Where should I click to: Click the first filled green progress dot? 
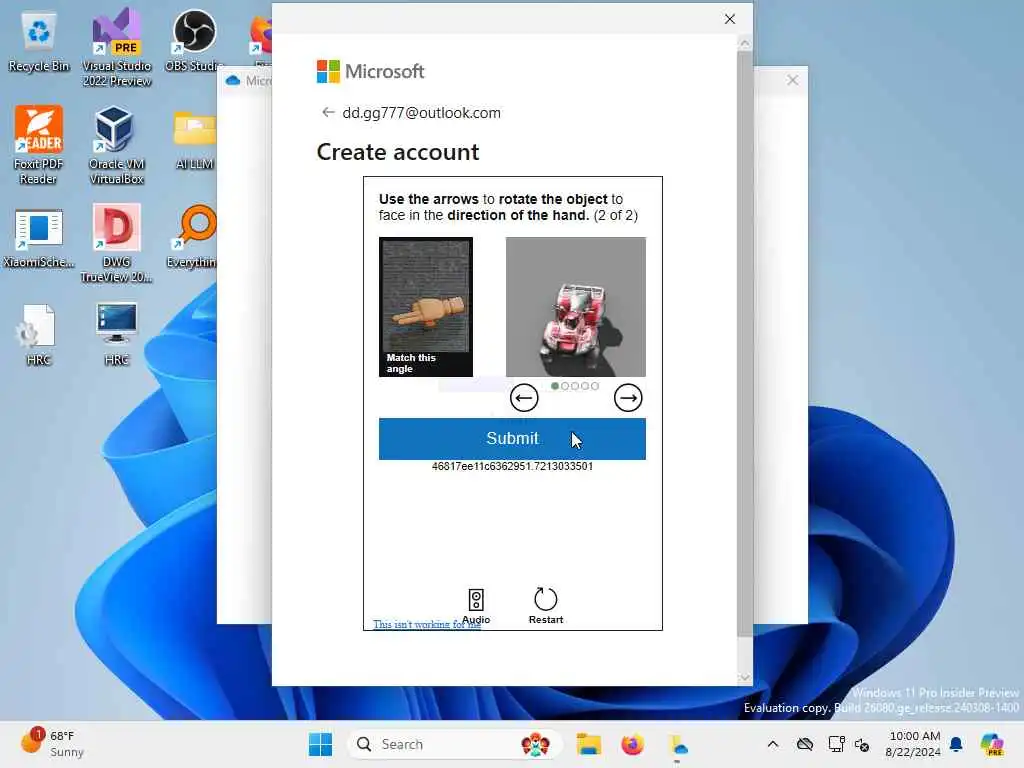pos(555,386)
